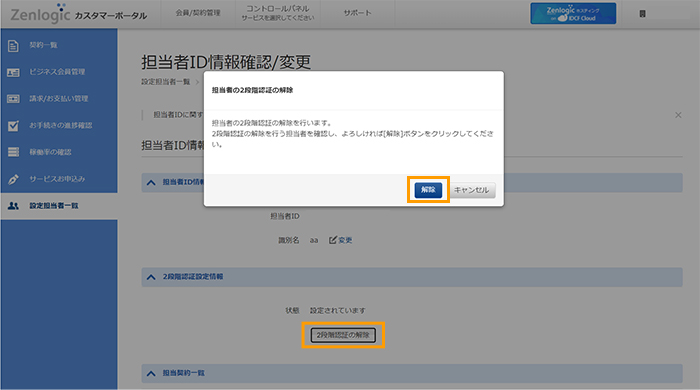Close the notice bar with X
Image resolution: width=700 pixels, height=390 pixels.
[678, 115]
